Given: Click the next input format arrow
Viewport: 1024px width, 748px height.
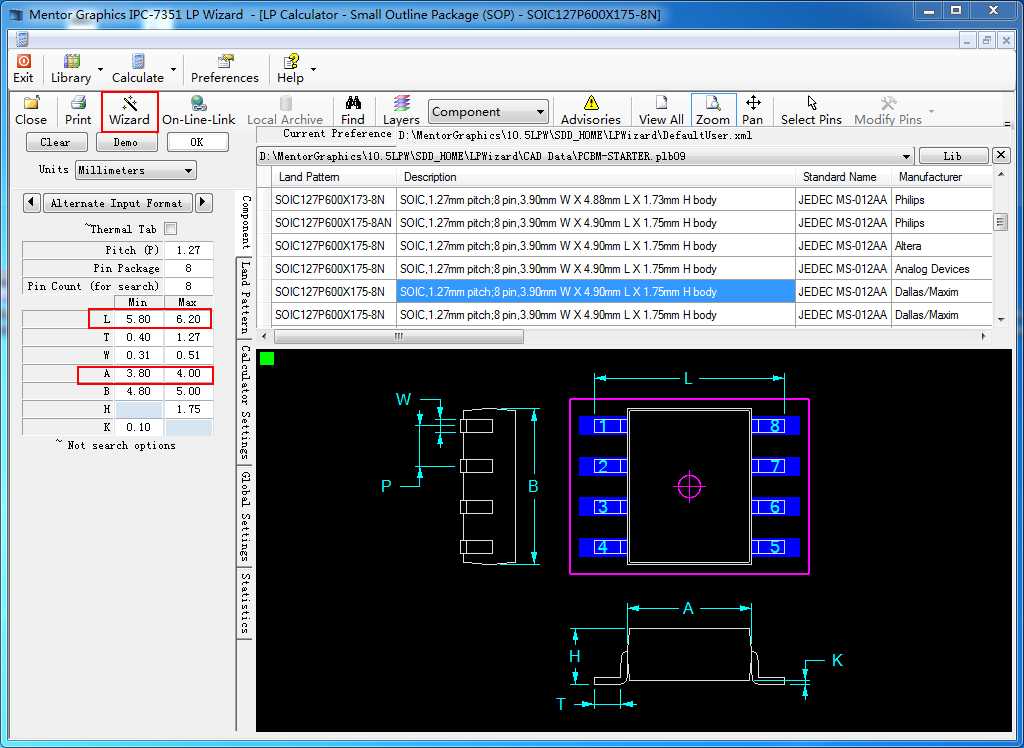Looking at the screenshot, I should 203,203.
